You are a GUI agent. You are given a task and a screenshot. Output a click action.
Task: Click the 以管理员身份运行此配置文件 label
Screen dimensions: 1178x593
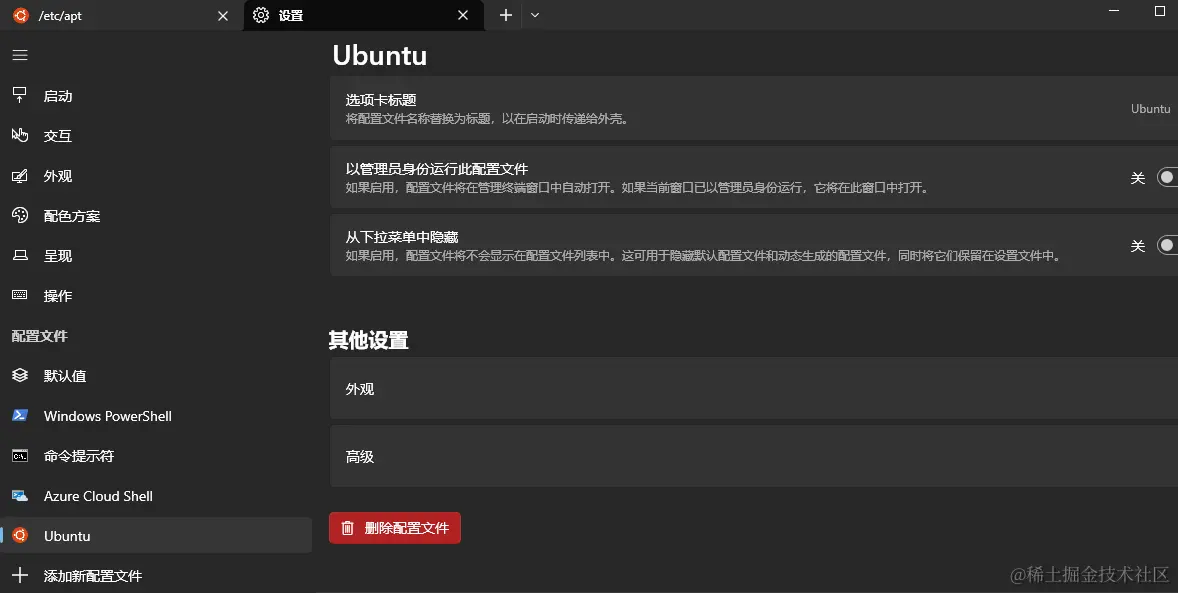click(436, 169)
